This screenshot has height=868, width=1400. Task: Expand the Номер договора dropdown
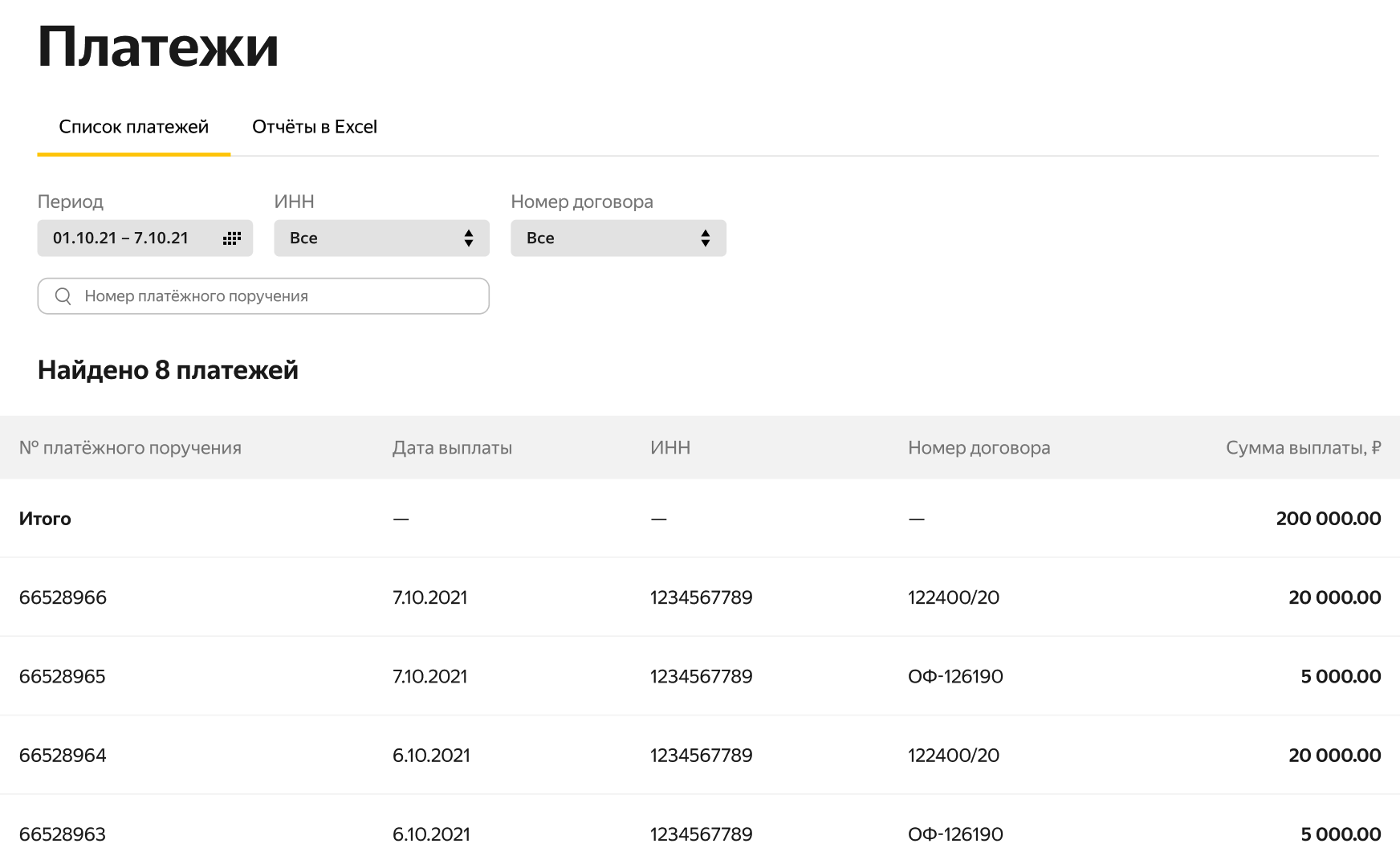point(617,238)
